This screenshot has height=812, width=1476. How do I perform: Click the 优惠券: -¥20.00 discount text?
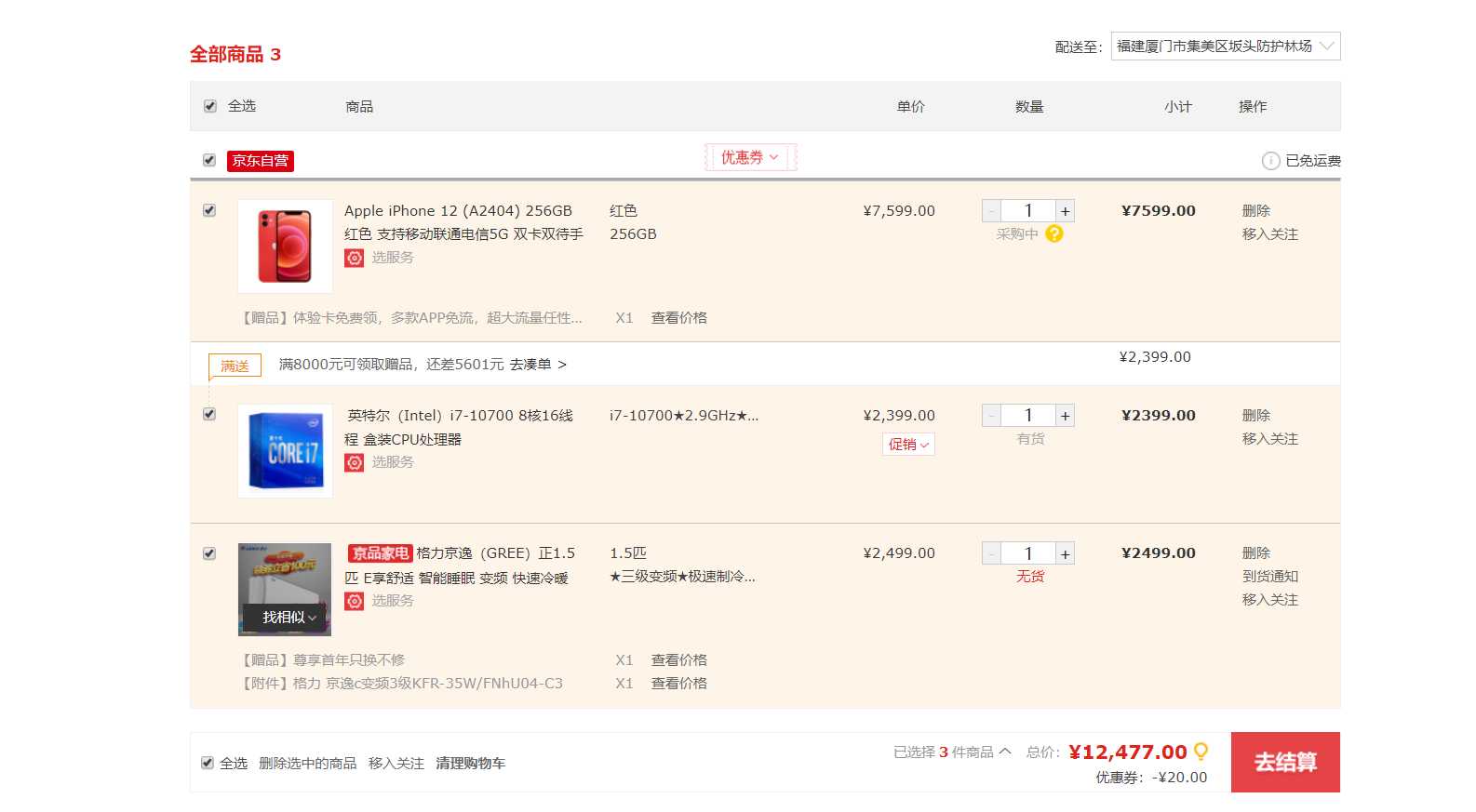pos(1151,778)
